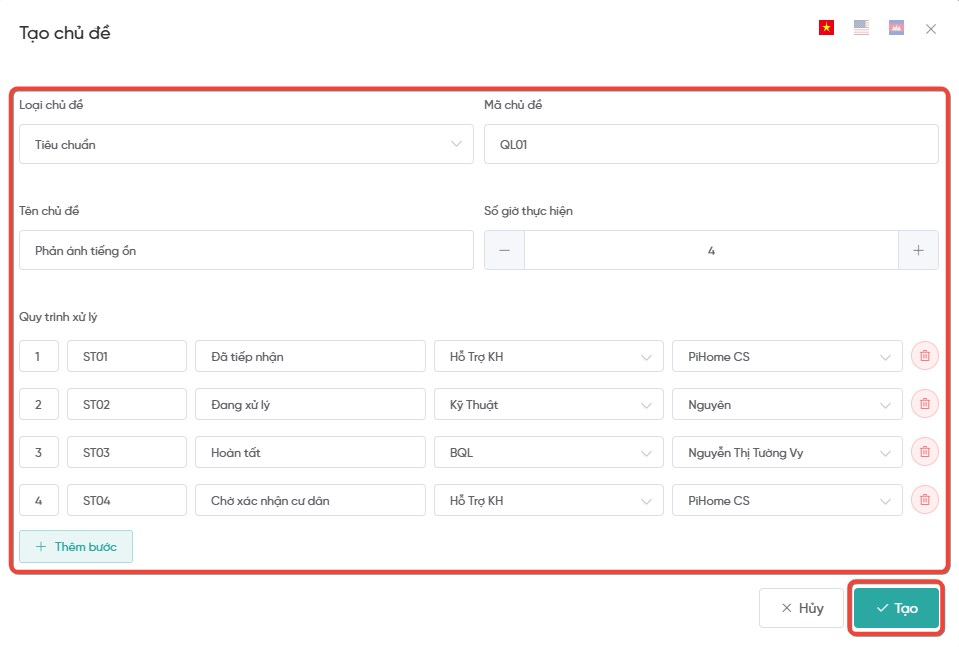Decrease Số giờ thực hiện with minus

(504, 250)
